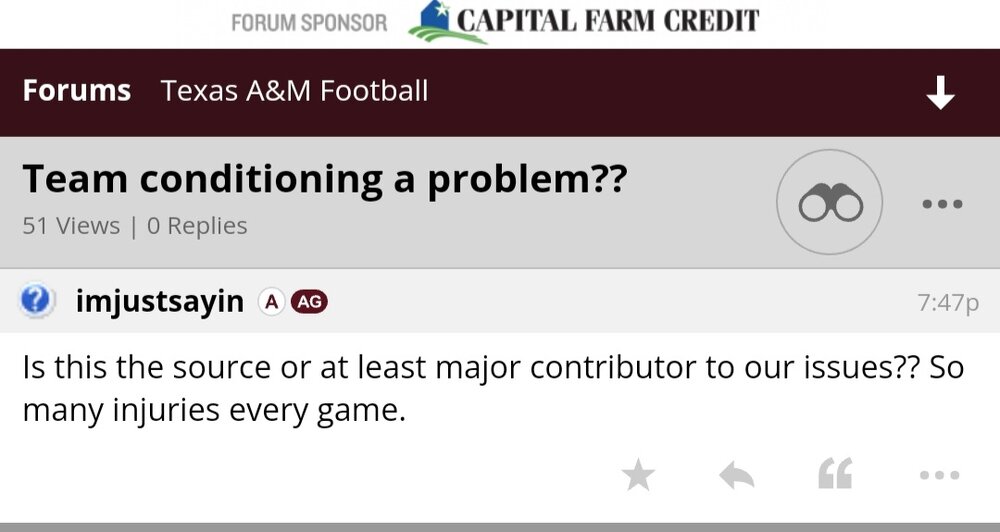
Task: Click the blue question mark user icon
Action: (x=36, y=301)
